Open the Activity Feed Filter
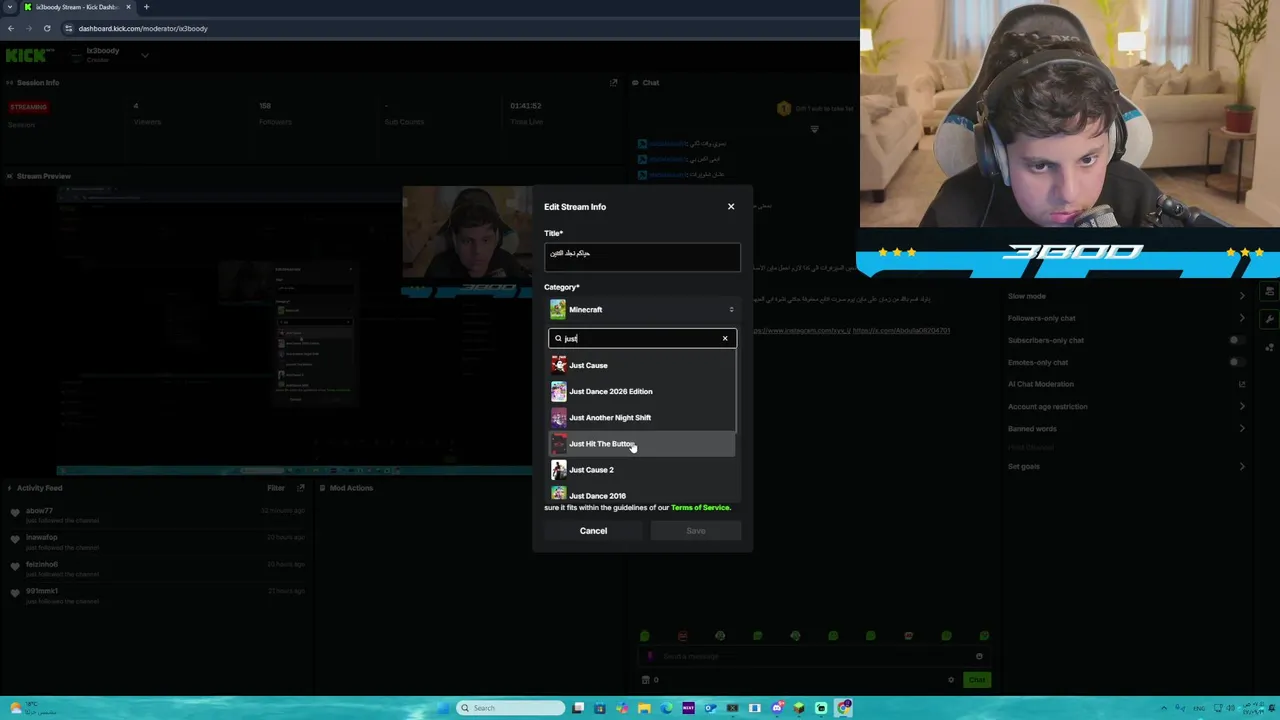 276,488
